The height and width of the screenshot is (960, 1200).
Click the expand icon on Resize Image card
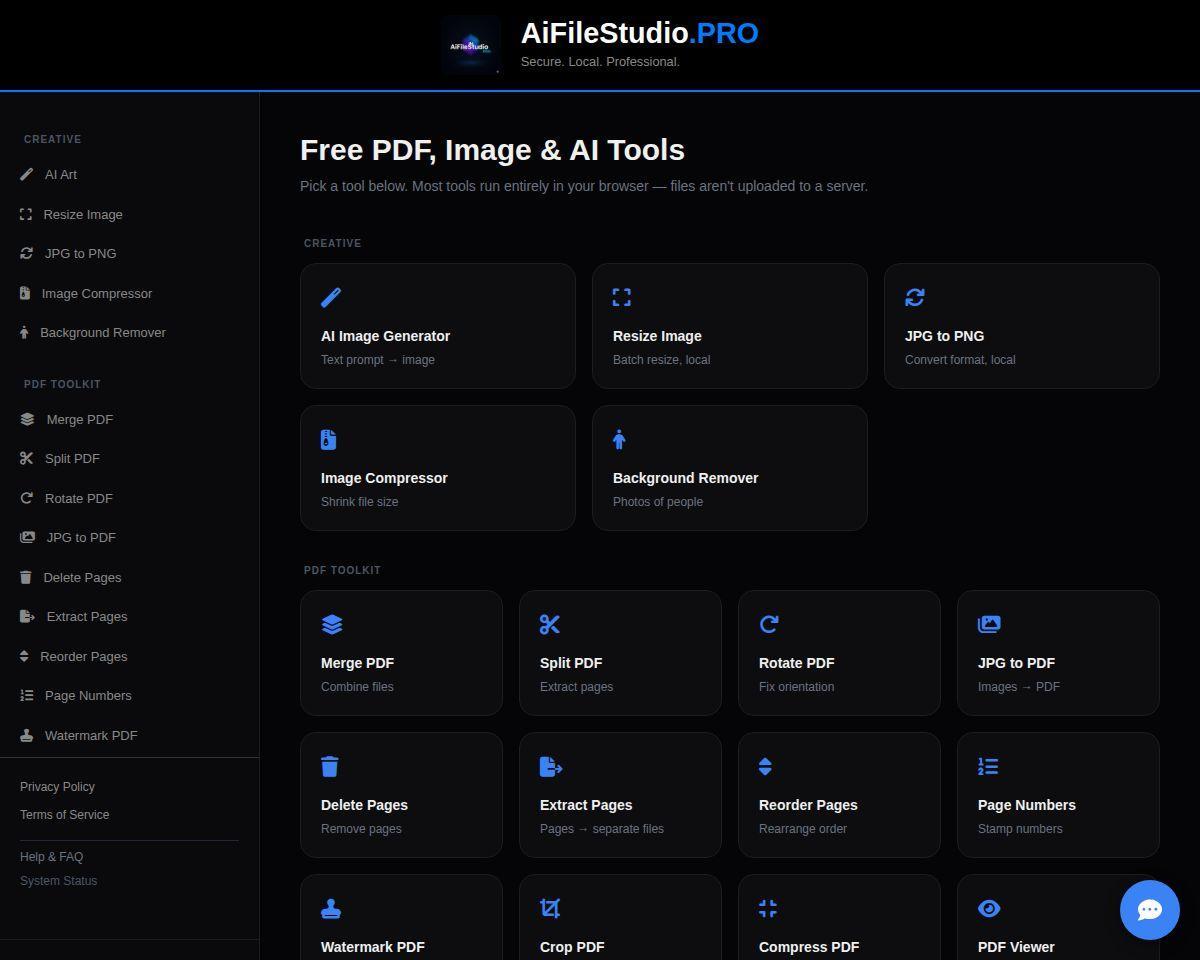[622, 297]
